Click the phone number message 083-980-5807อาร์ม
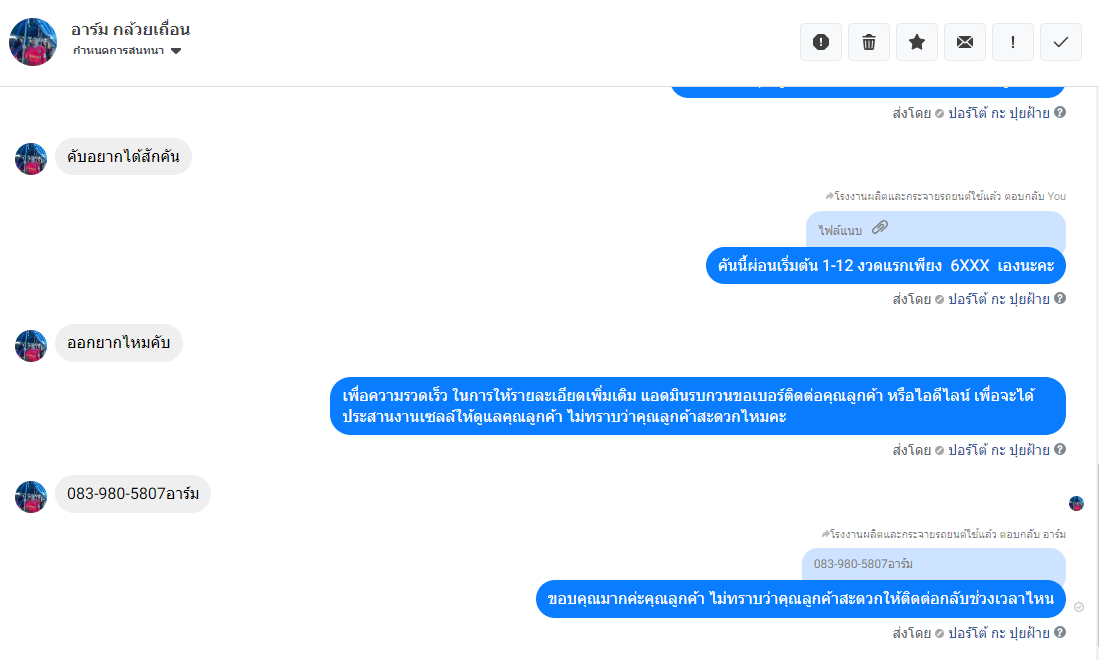 [x=132, y=494]
